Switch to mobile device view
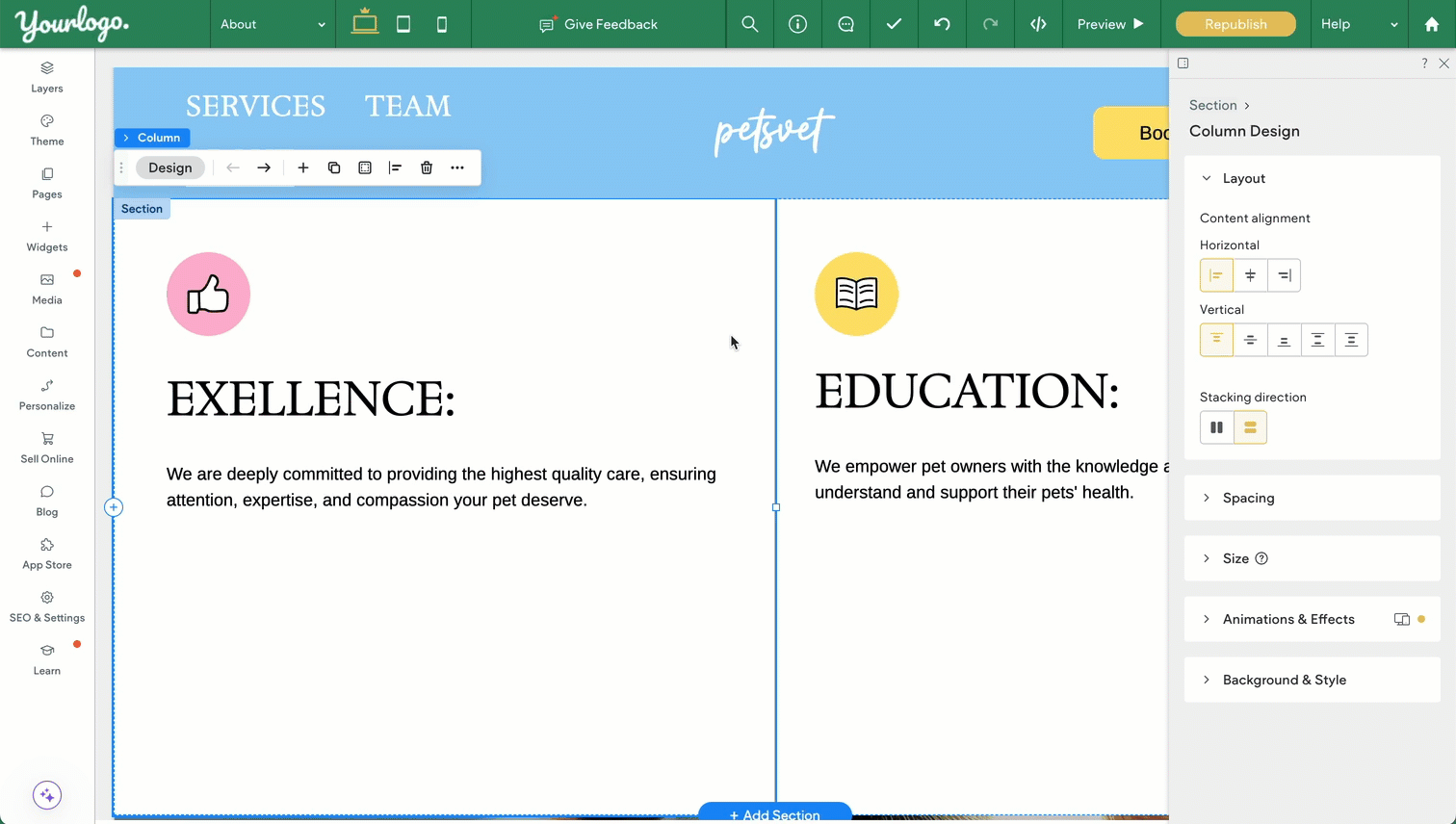This screenshot has width=1456, height=824. [x=442, y=24]
